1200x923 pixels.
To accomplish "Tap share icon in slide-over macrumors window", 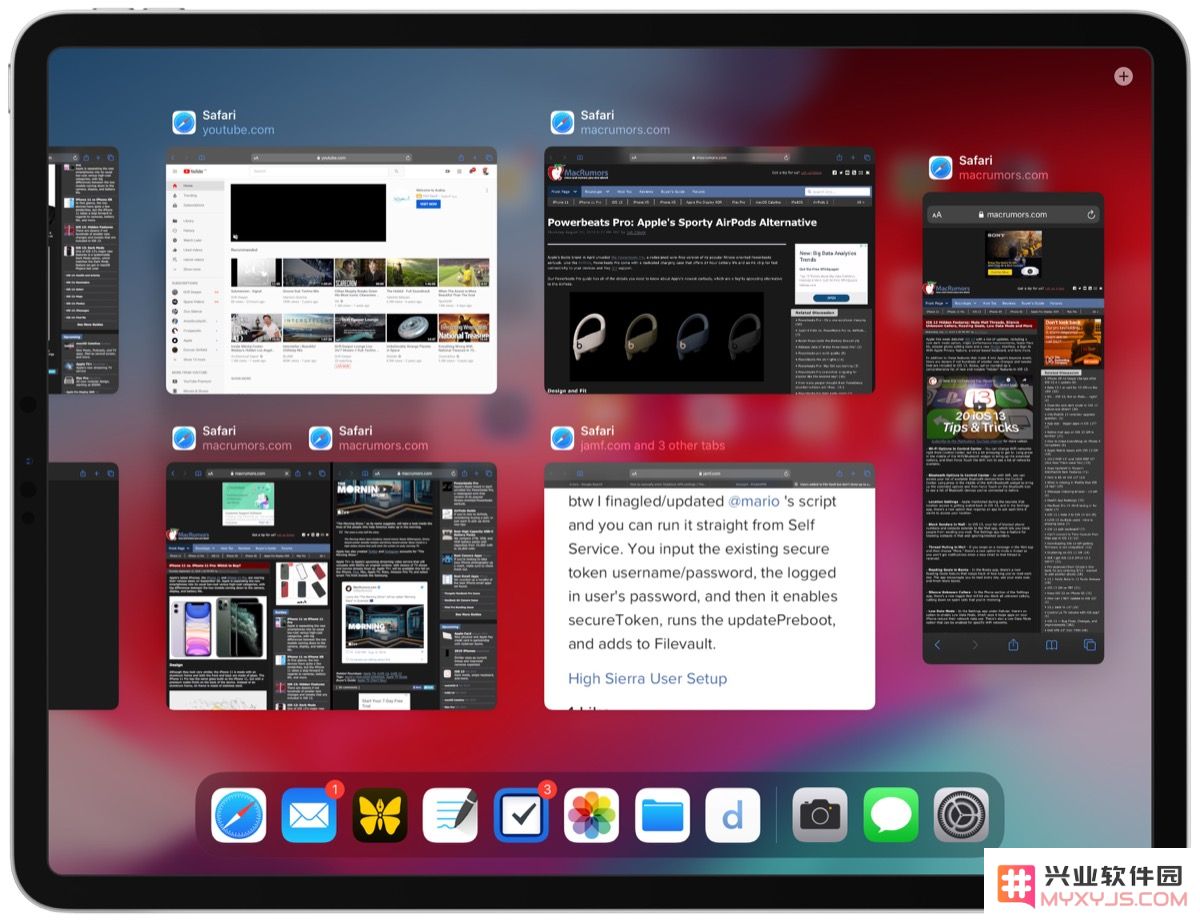I will pos(1013,645).
